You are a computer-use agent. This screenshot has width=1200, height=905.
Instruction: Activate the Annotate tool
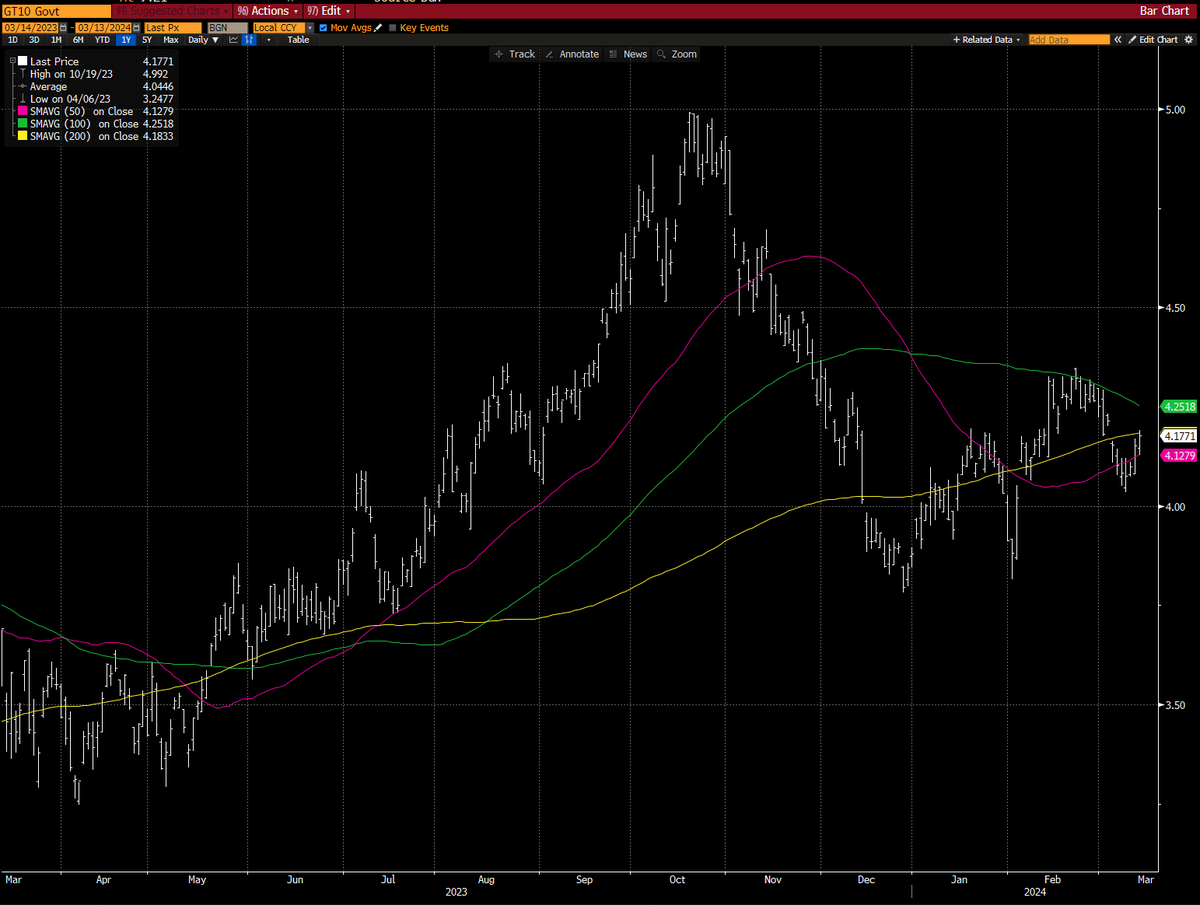(571, 54)
